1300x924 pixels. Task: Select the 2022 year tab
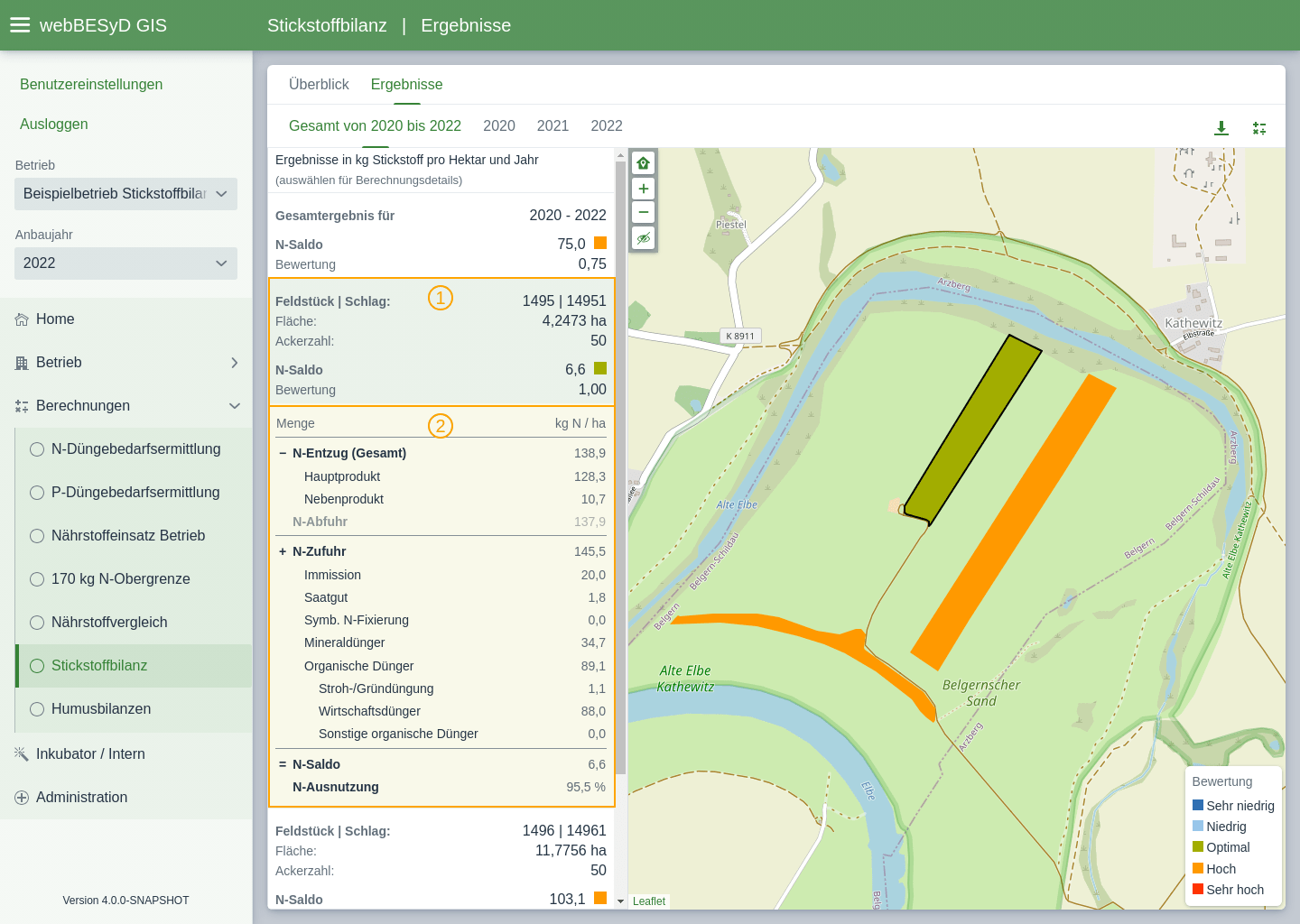pos(607,126)
